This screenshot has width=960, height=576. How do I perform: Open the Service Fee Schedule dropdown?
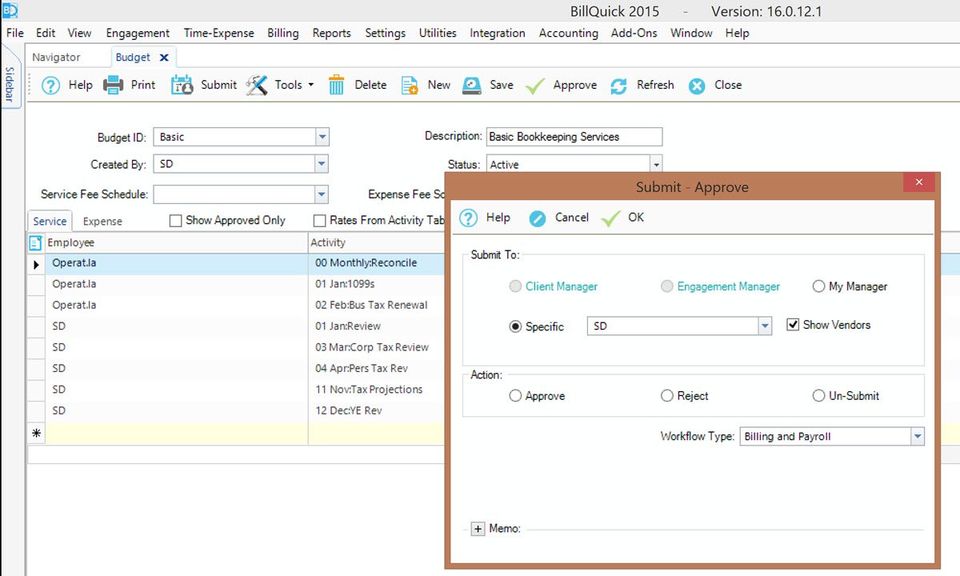click(321, 195)
